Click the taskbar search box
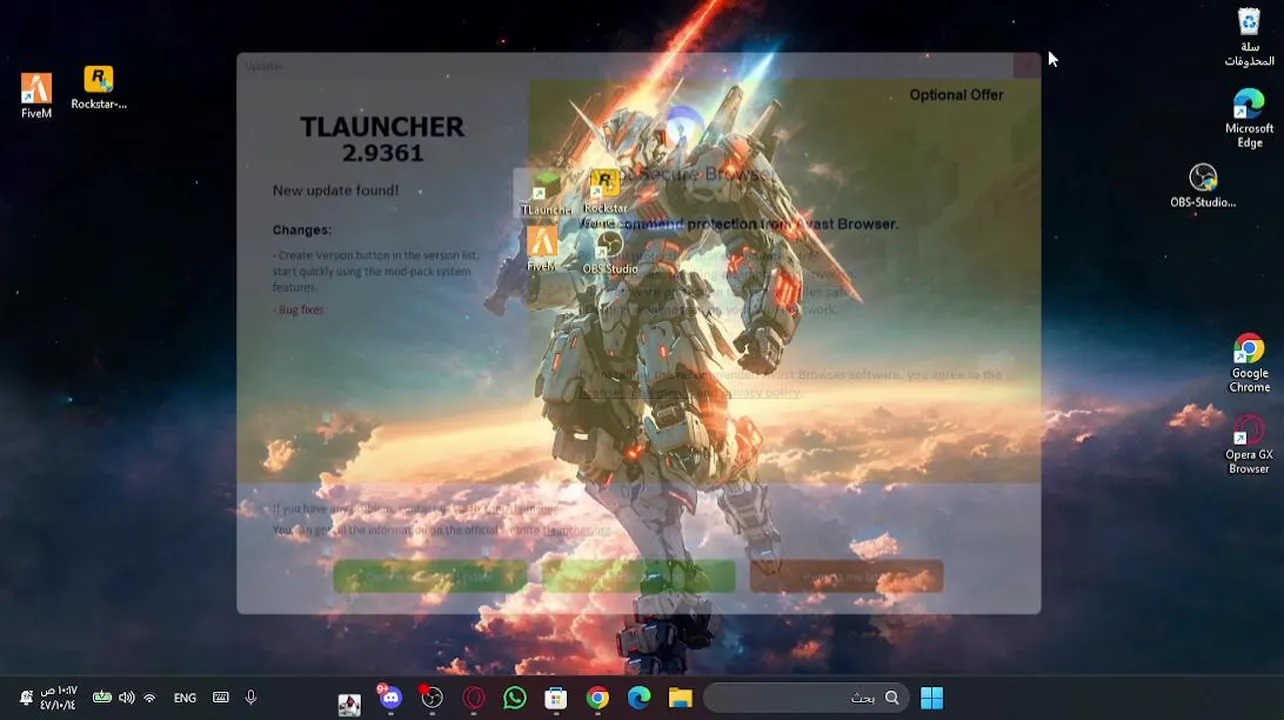 point(805,698)
